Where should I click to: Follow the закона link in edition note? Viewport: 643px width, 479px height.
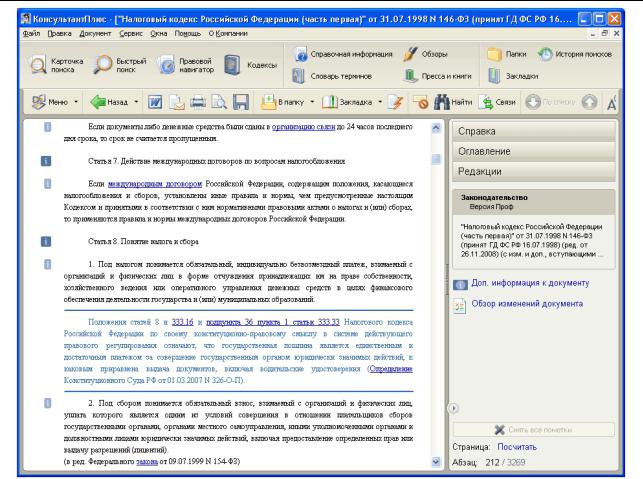147,462
